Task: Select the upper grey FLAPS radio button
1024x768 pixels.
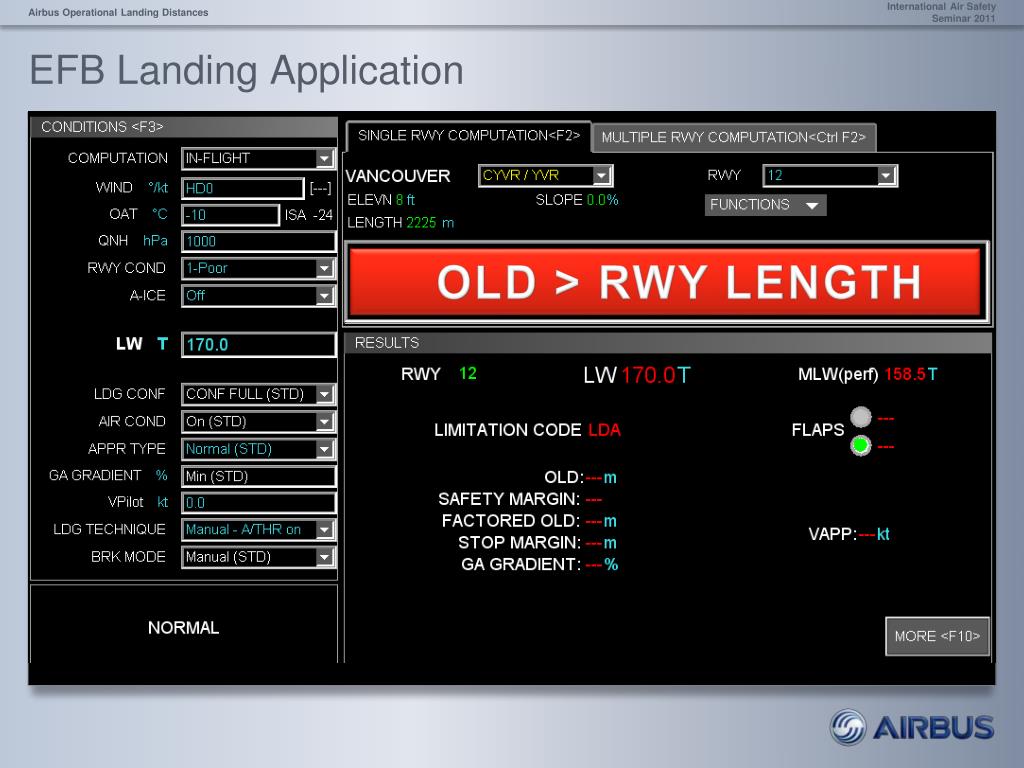Action: pos(861,417)
